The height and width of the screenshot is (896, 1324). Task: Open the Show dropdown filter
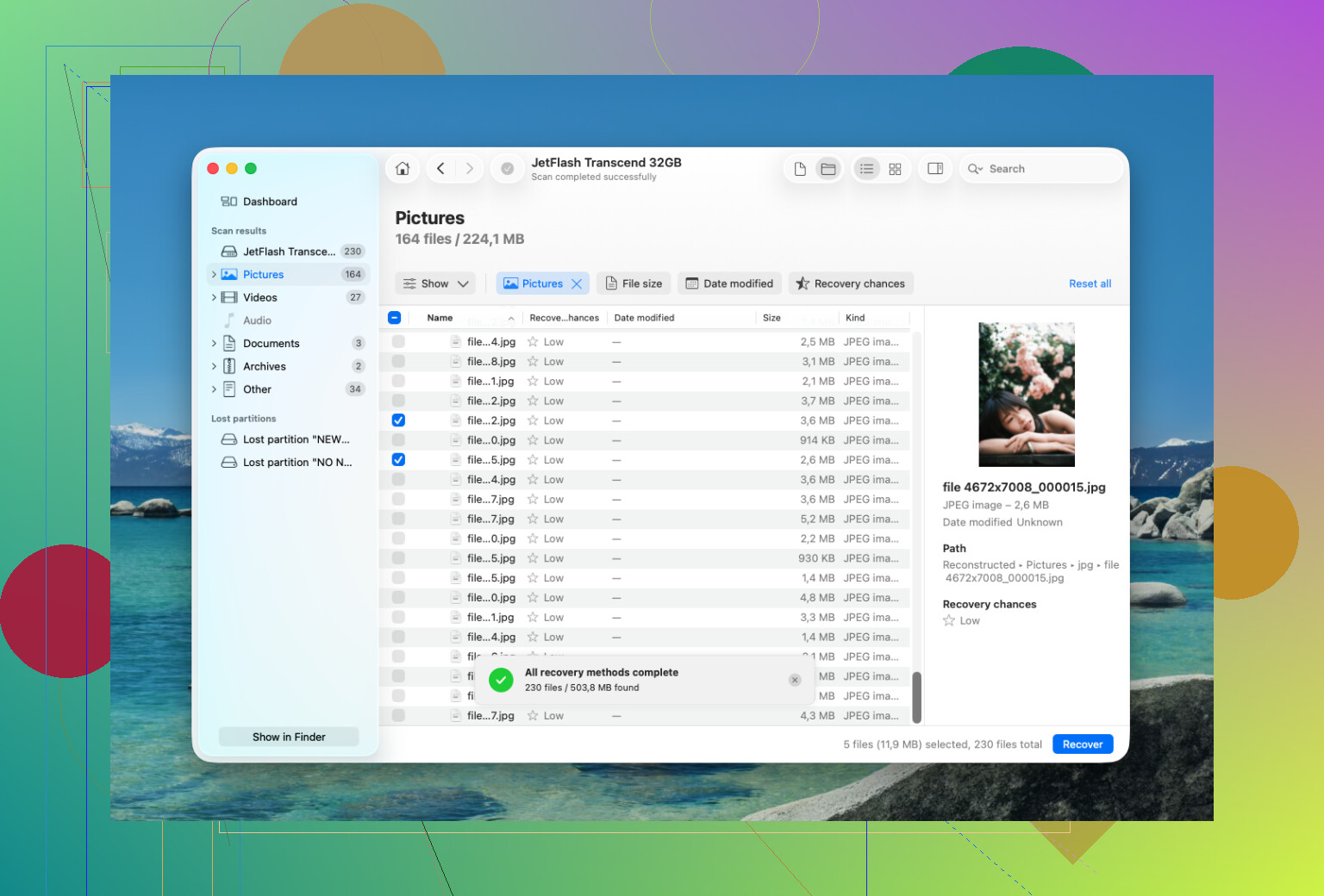tap(435, 283)
